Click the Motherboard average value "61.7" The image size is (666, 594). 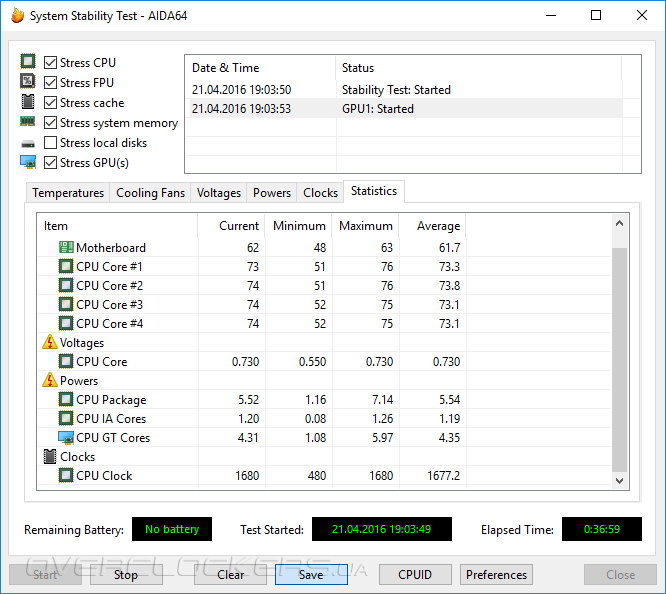pos(449,247)
